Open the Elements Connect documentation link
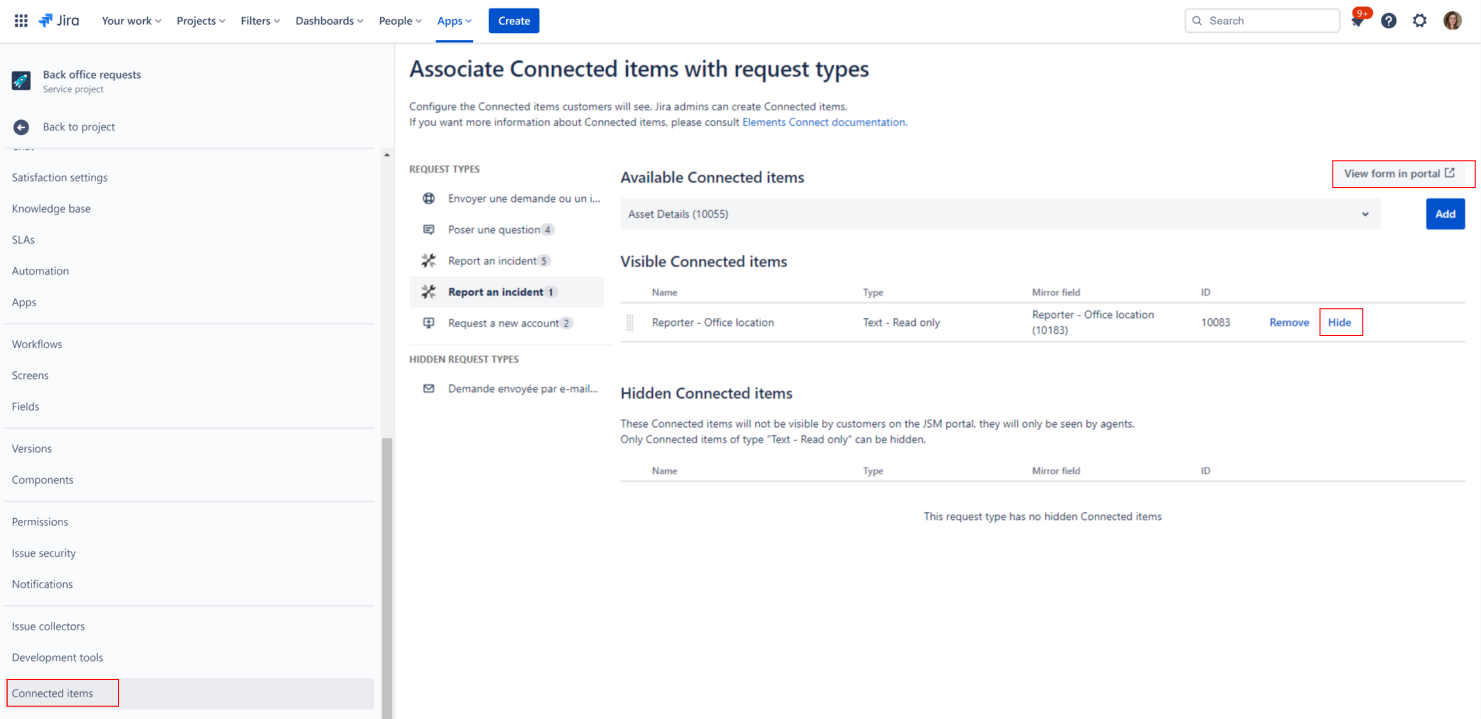 click(x=824, y=122)
